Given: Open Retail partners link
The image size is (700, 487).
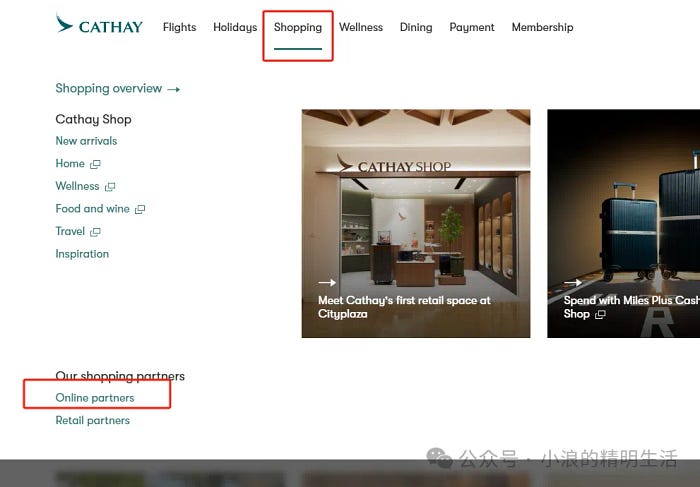Looking at the screenshot, I should click(92, 420).
